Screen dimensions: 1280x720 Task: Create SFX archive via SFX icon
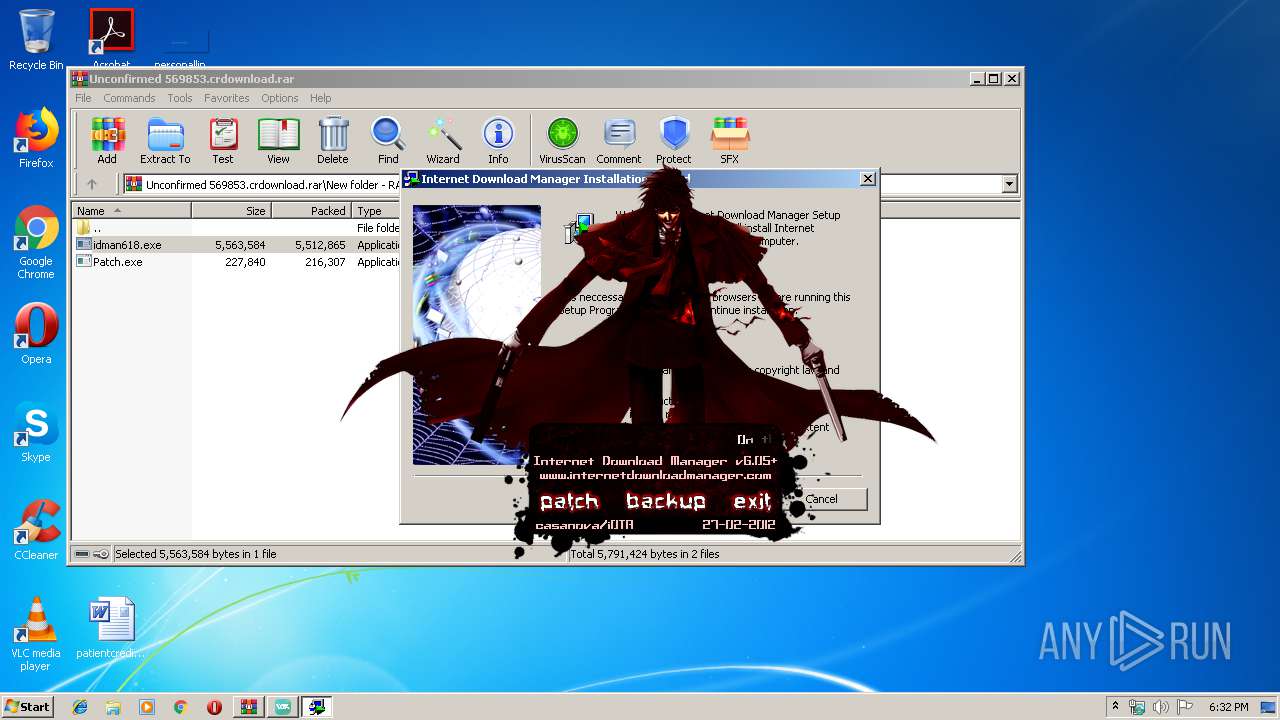click(730, 141)
